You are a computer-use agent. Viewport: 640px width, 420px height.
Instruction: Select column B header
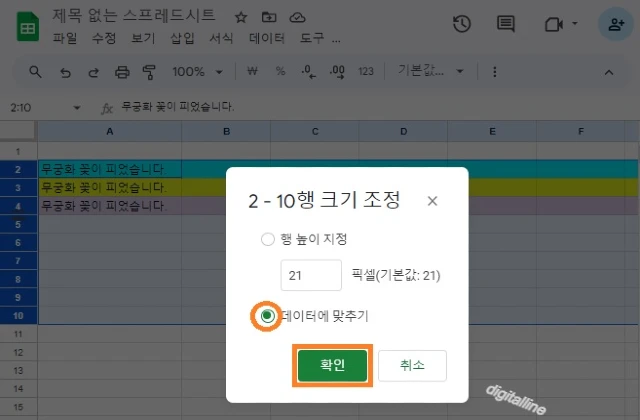point(226,131)
